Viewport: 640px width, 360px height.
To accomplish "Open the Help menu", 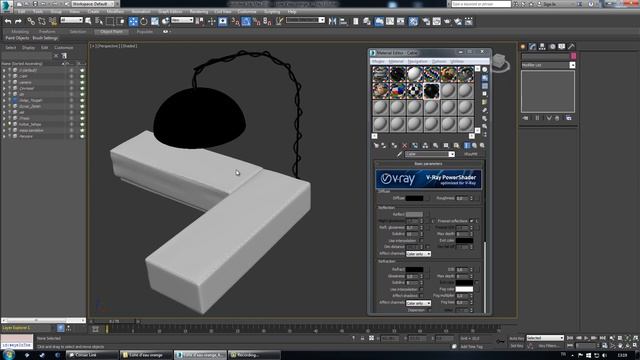I will point(291,12).
